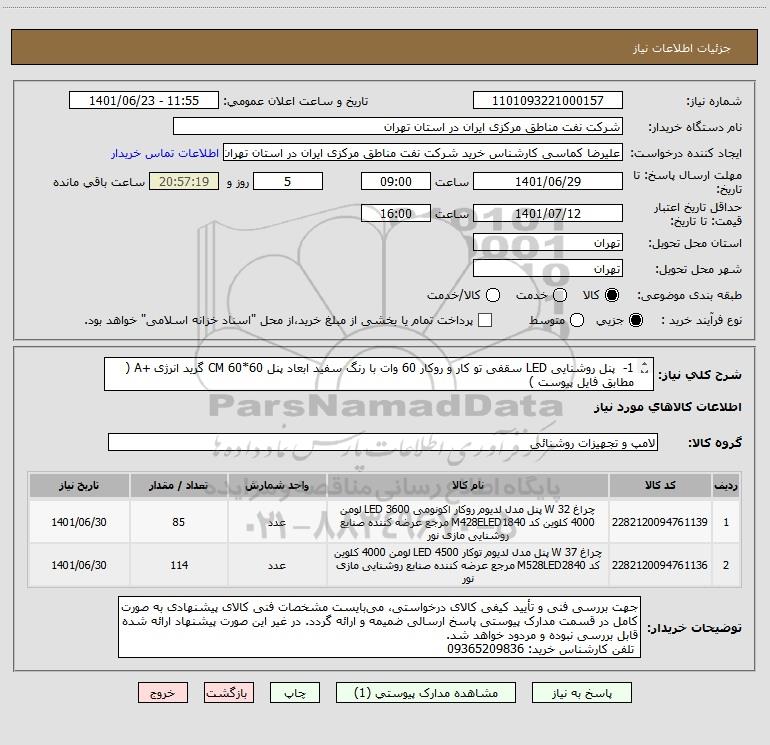Click need date 1401/06/30 in row 1
The width and height of the screenshot is (770, 745).
(x=79, y=522)
